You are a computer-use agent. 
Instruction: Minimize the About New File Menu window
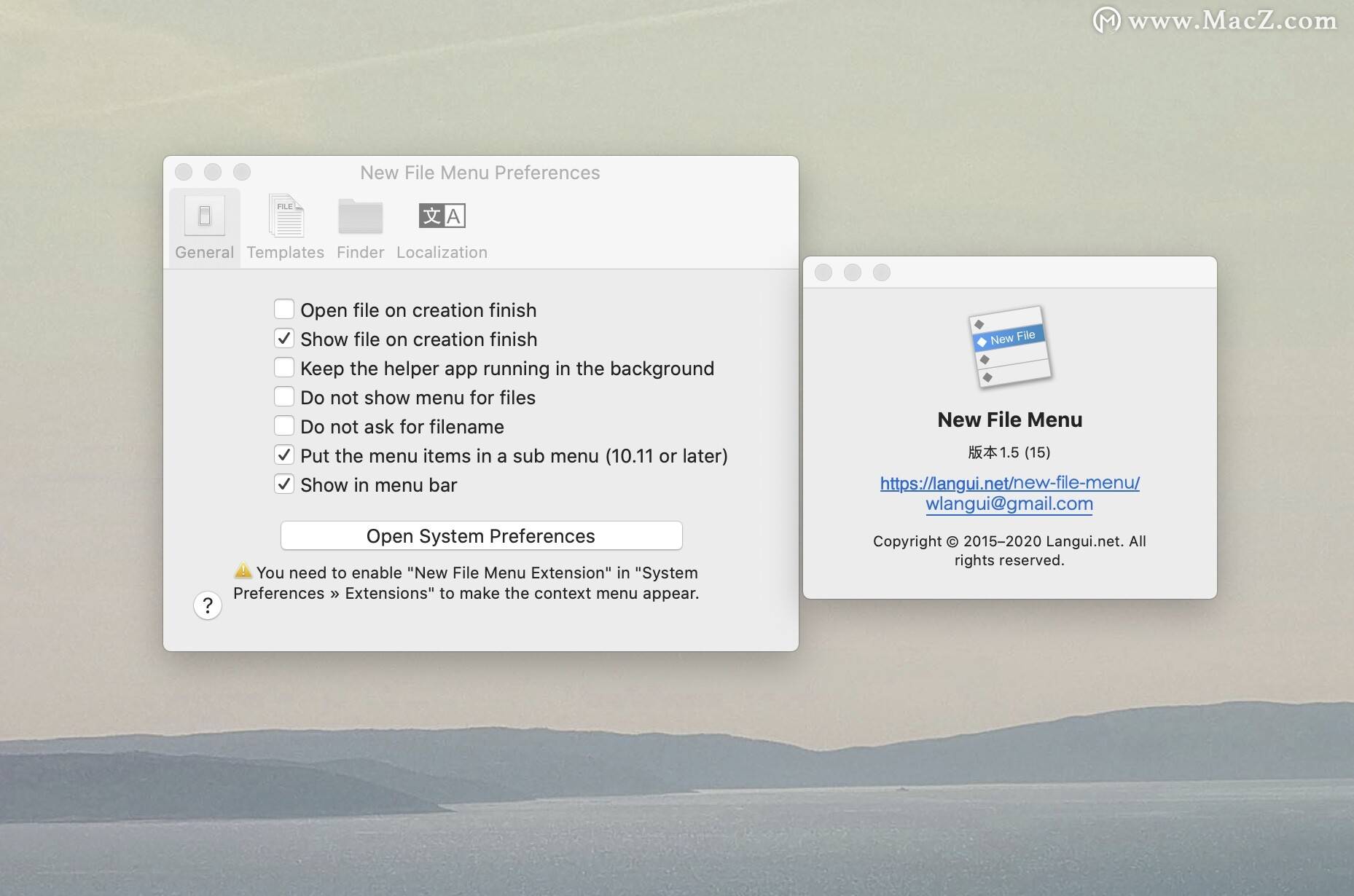click(853, 272)
